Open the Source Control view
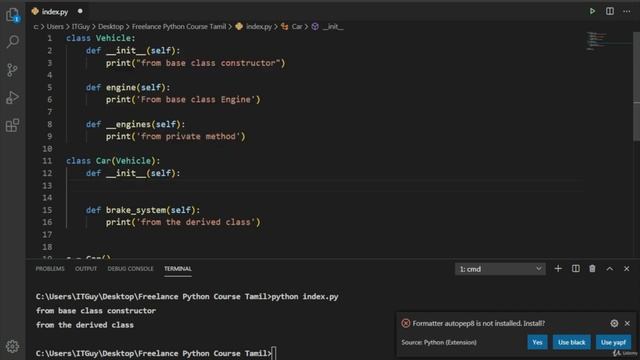Screen dimensions: 640x360 (x=13, y=70)
